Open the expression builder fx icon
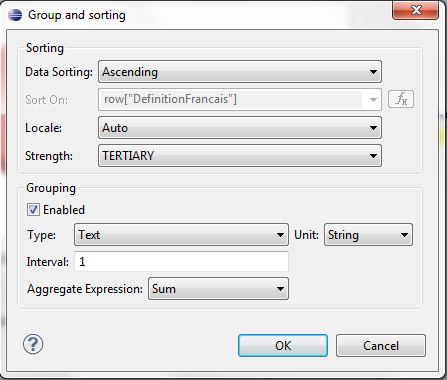 pyautogui.click(x=401, y=99)
